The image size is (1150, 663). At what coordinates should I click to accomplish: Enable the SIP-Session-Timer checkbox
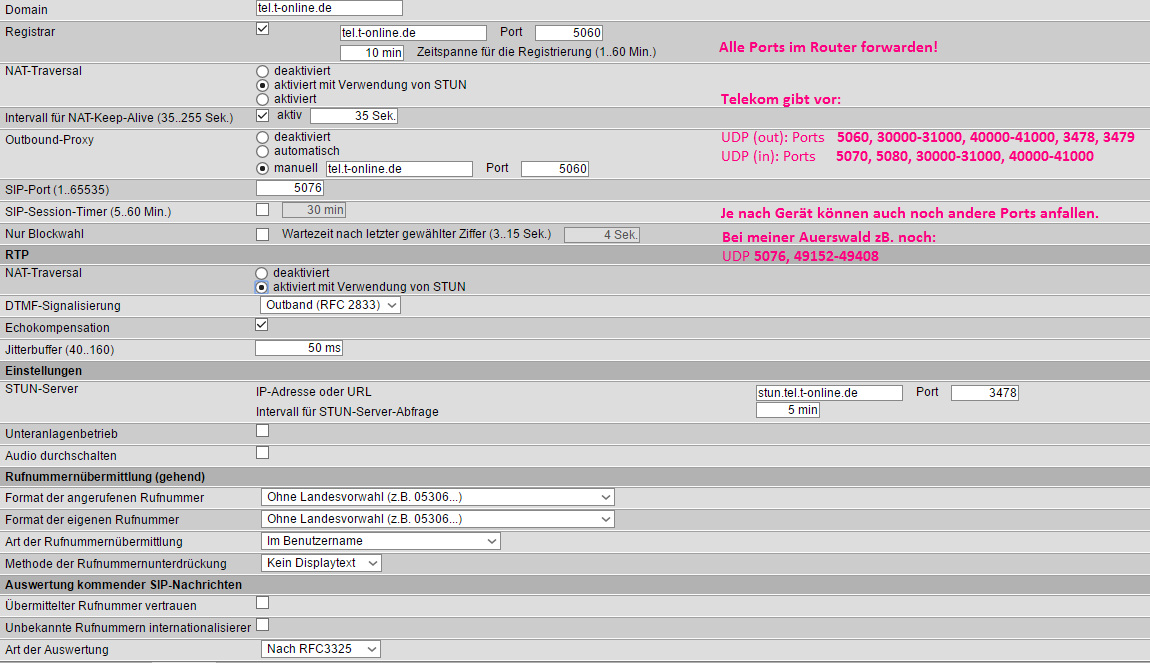point(263,210)
